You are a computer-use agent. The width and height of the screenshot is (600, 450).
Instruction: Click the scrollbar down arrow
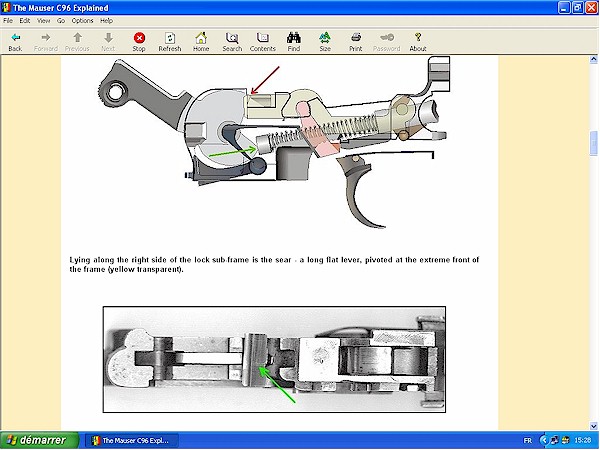coord(593,426)
